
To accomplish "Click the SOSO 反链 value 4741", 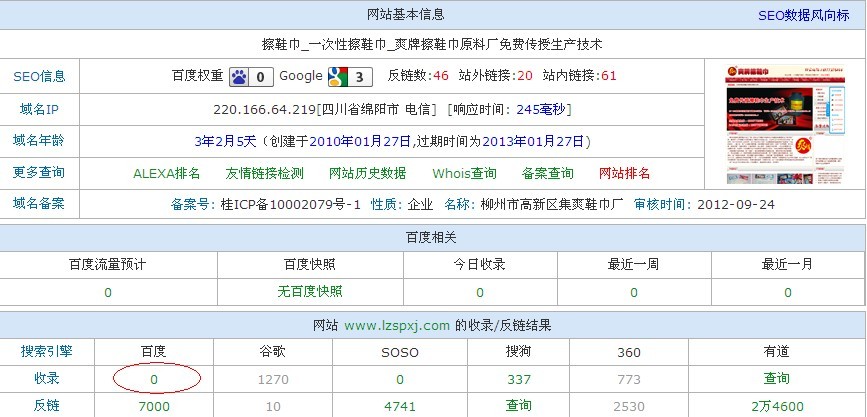I will pos(400,406).
